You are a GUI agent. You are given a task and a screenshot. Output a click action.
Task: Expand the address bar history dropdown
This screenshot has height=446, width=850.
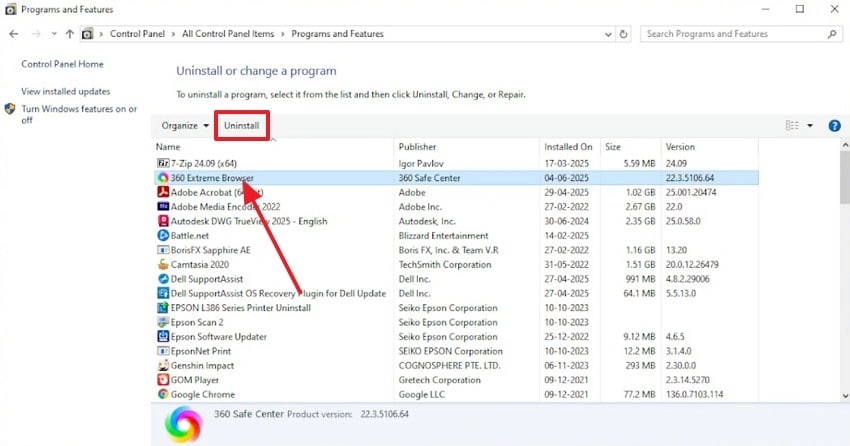608,34
